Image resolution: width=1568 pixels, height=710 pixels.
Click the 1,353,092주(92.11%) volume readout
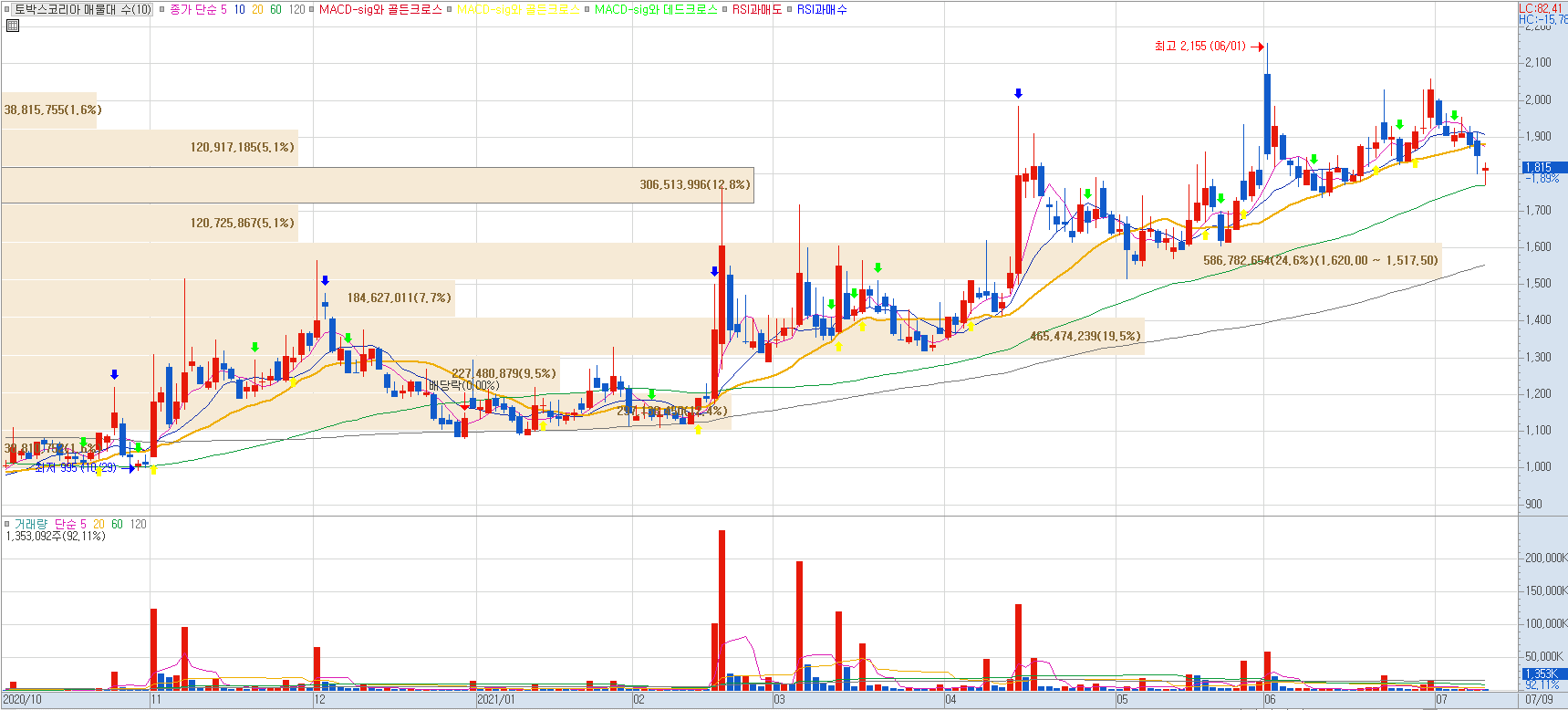[56, 537]
